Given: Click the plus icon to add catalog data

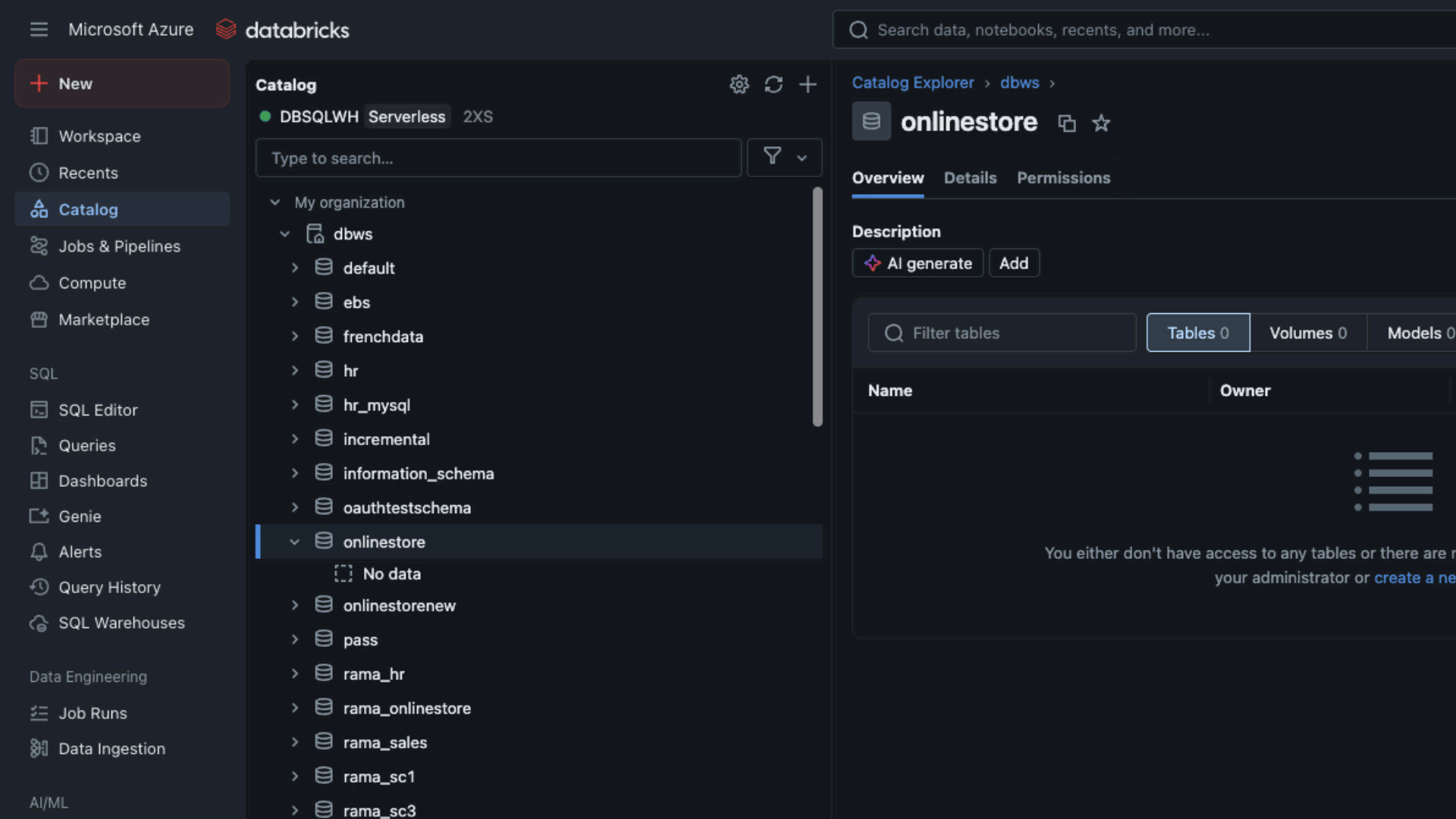Looking at the screenshot, I should point(808,84).
